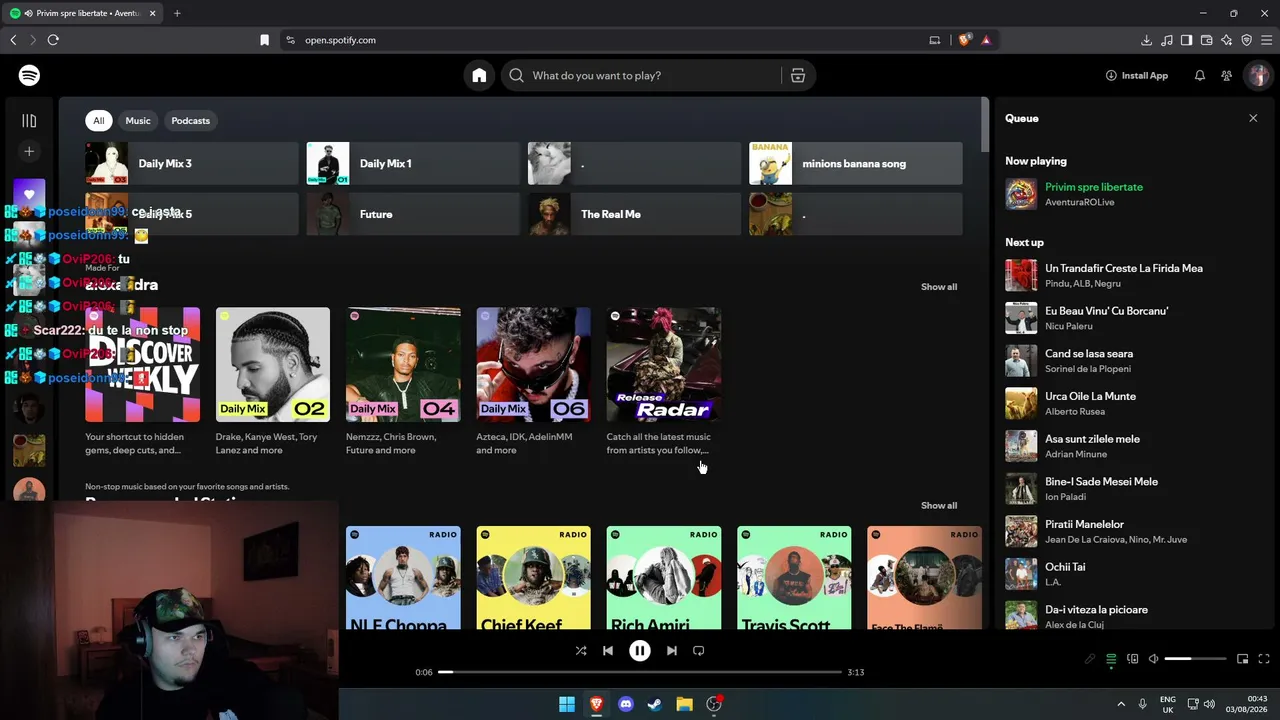
Task: Click the Install App button
Action: tap(1137, 75)
